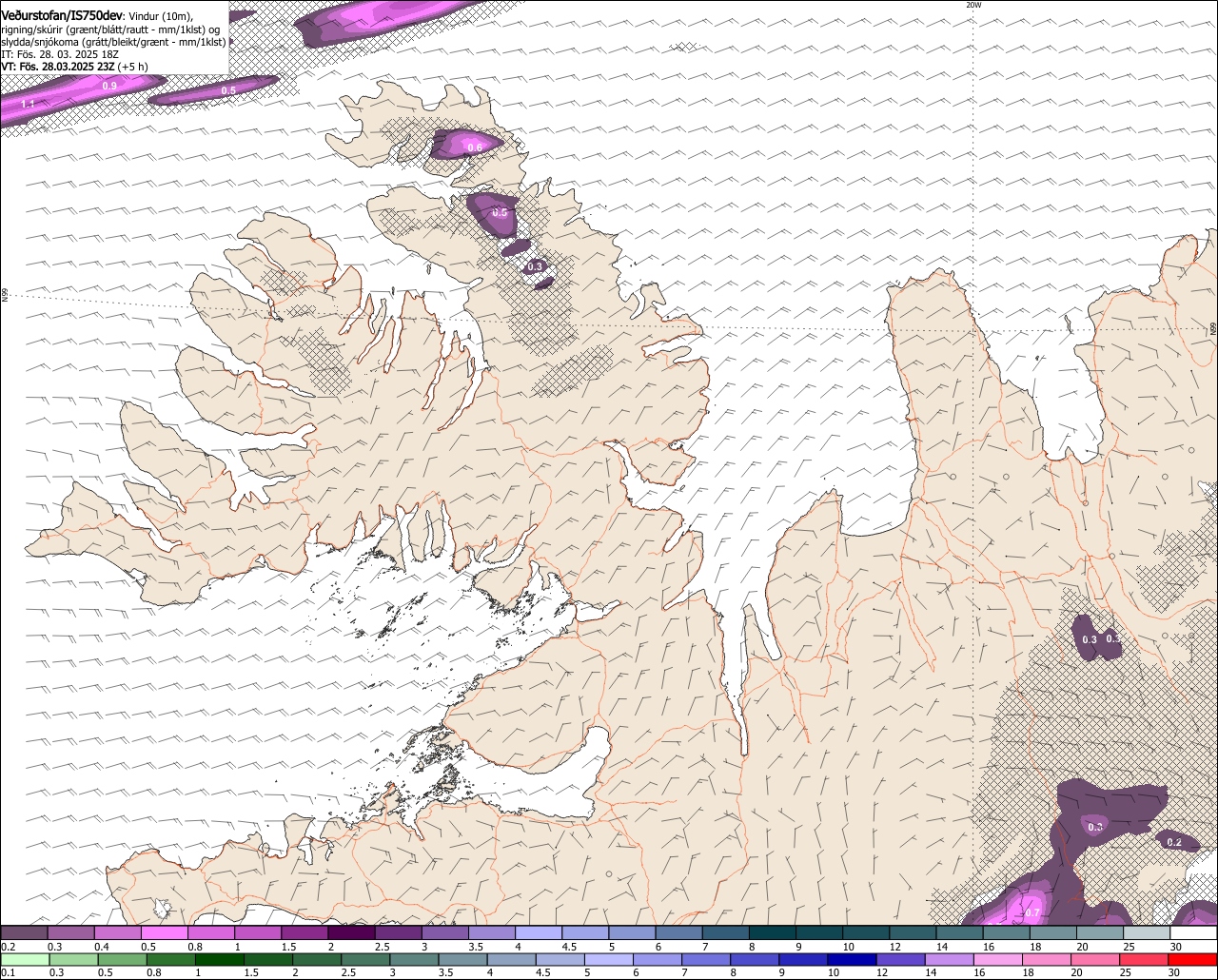The image size is (1218, 980).
Task: Select the 'IT: Fös. 28. 03. 2025 18Z' line
Action: coord(60,54)
